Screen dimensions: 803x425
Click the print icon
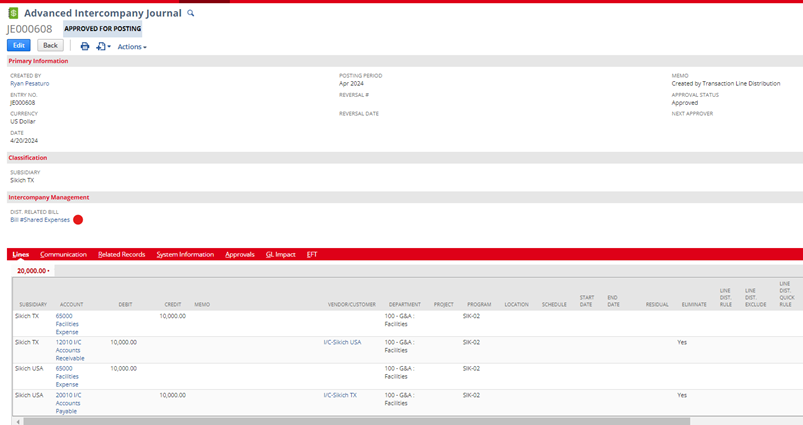tap(85, 46)
